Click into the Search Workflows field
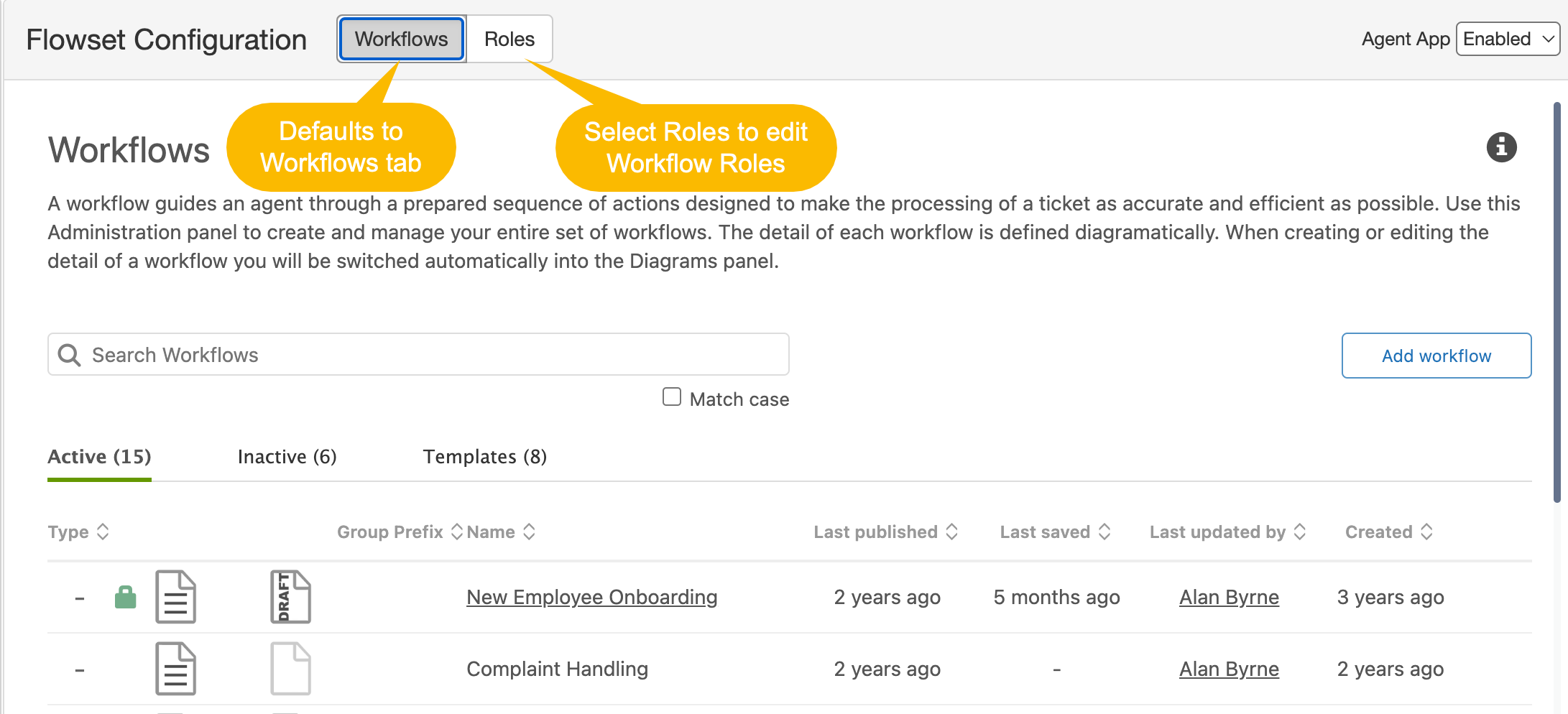 pyautogui.click(x=418, y=354)
